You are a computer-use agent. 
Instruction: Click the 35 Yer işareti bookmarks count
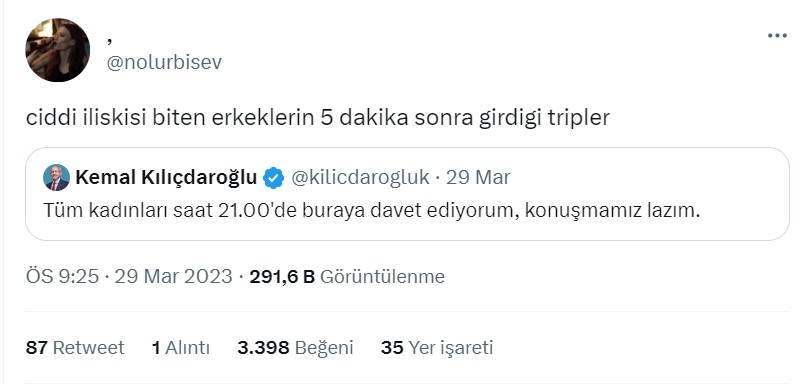pos(437,347)
